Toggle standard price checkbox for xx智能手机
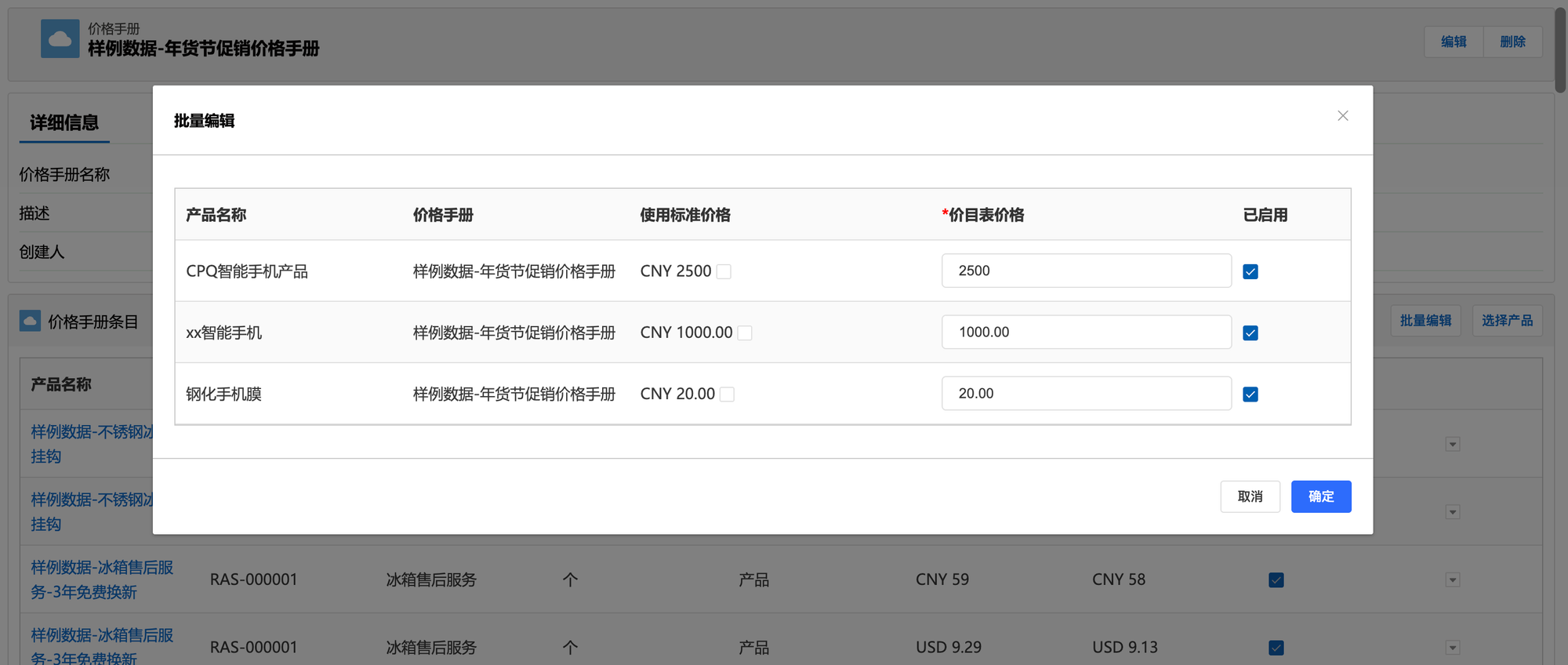 tap(745, 333)
